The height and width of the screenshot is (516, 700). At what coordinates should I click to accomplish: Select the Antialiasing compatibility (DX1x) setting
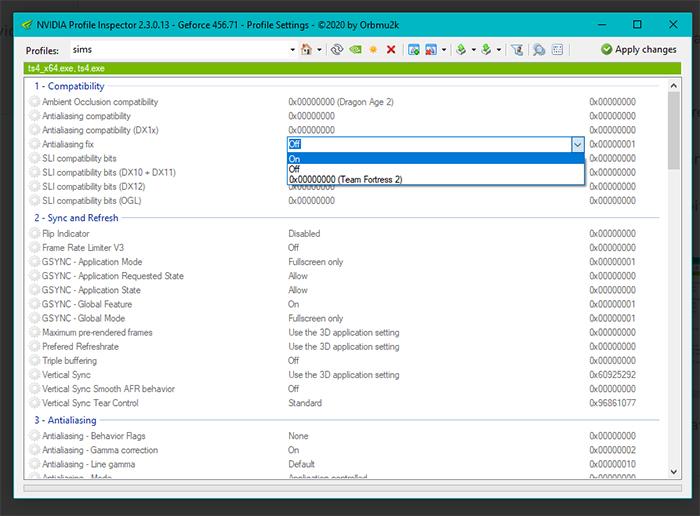(100, 130)
